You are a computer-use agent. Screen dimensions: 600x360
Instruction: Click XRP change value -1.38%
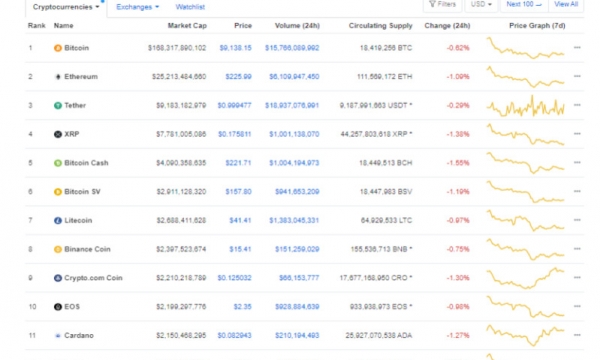[x=458, y=134]
